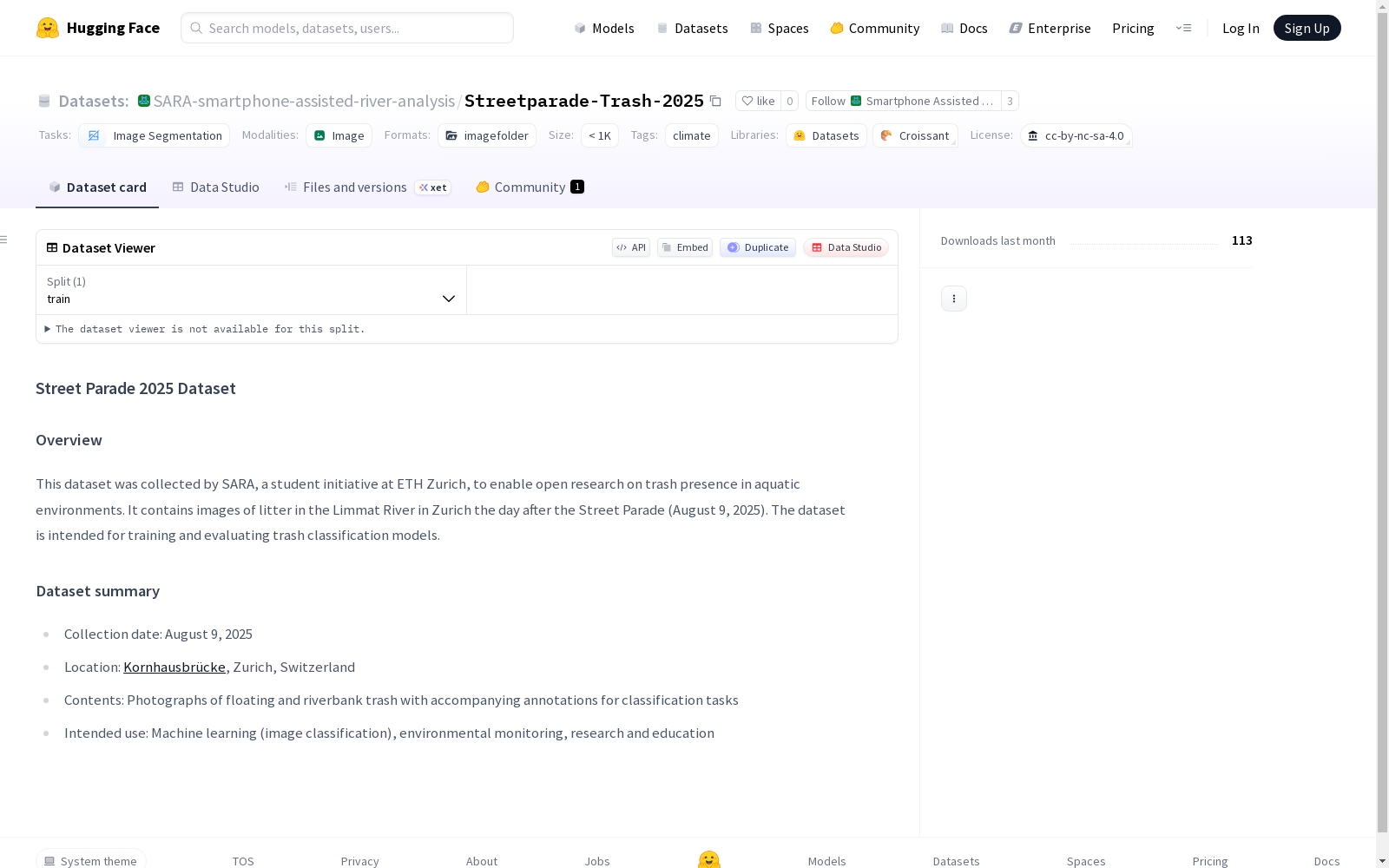Viewport: 1389px width, 868px height.
Task: Click the heart like button
Action: [x=758, y=101]
